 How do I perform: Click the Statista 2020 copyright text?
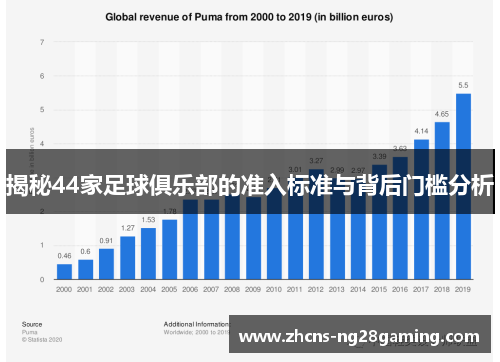42,340
